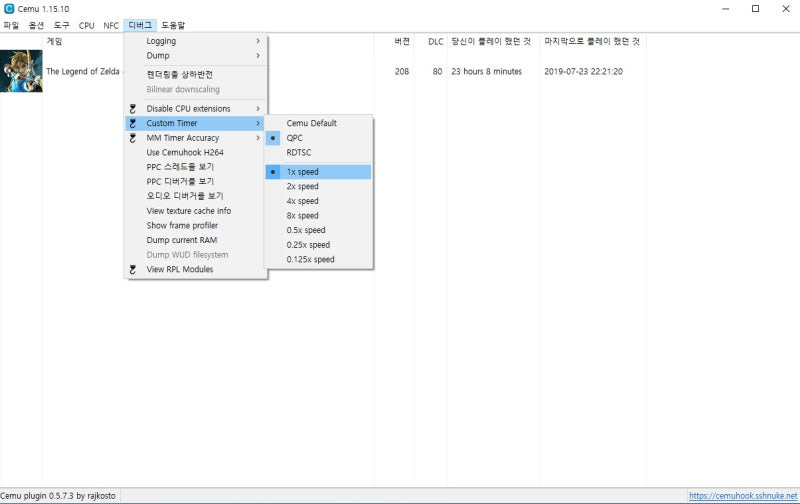800x504 pixels.
Task: Select RDTSC timer option
Action: click(319, 153)
